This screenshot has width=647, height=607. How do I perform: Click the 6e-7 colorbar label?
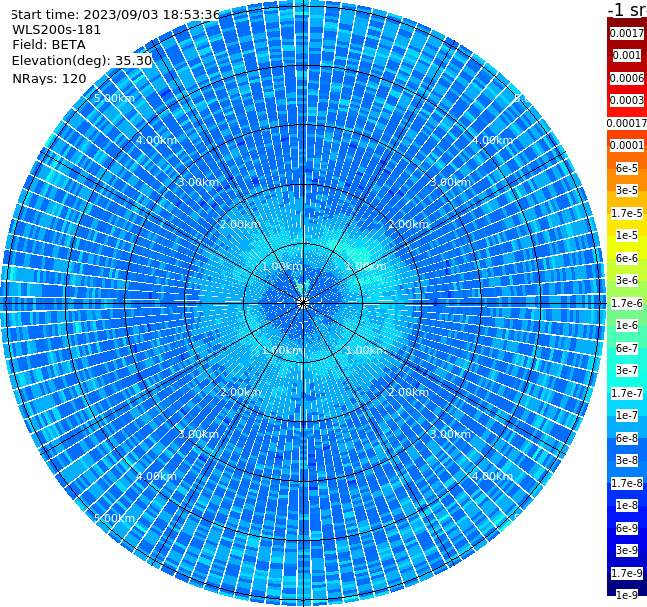[x=627, y=348]
